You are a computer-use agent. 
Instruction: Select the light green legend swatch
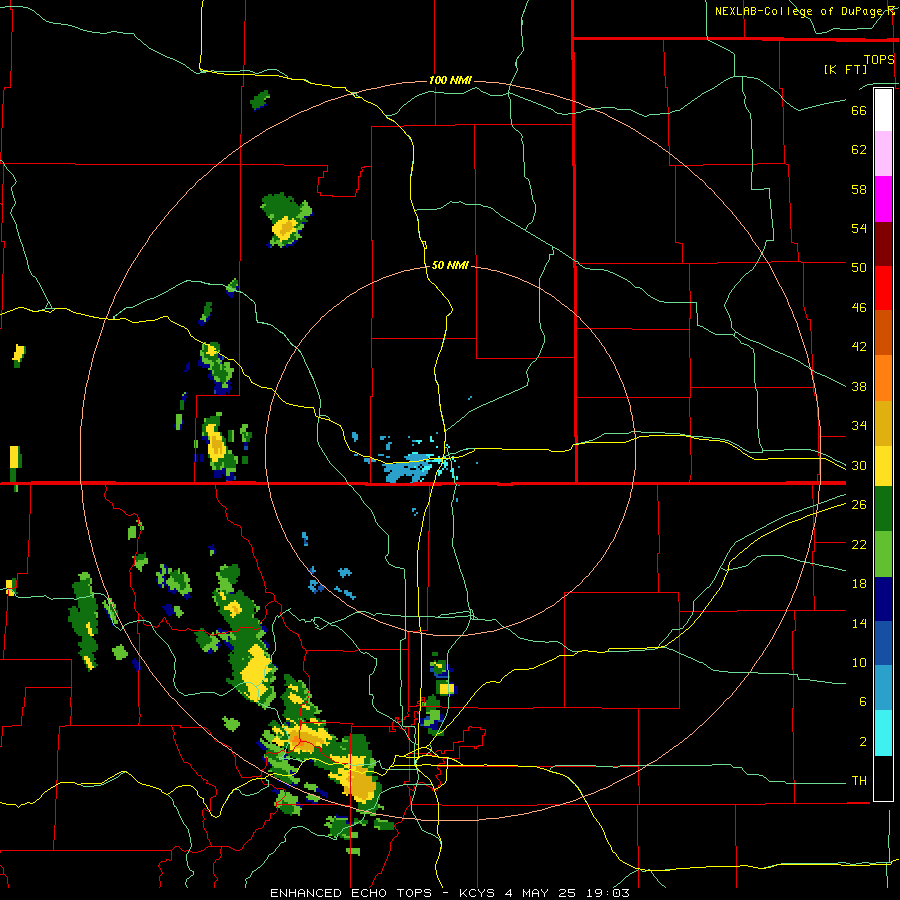(x=883, y=554)
